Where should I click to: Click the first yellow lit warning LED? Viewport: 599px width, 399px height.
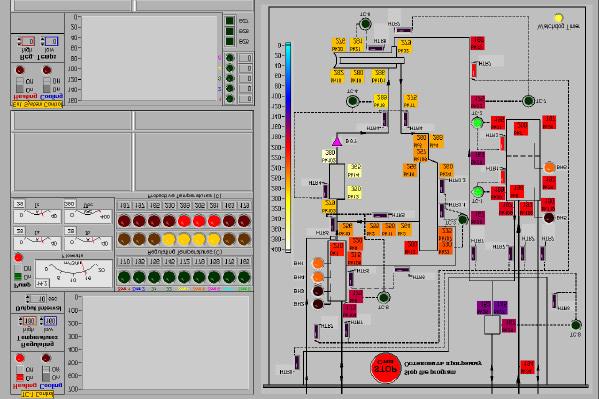169,239
